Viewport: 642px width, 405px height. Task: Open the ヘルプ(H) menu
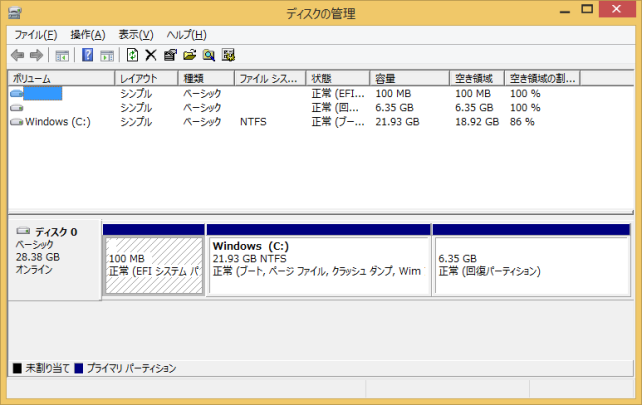[x=186, y=35]
